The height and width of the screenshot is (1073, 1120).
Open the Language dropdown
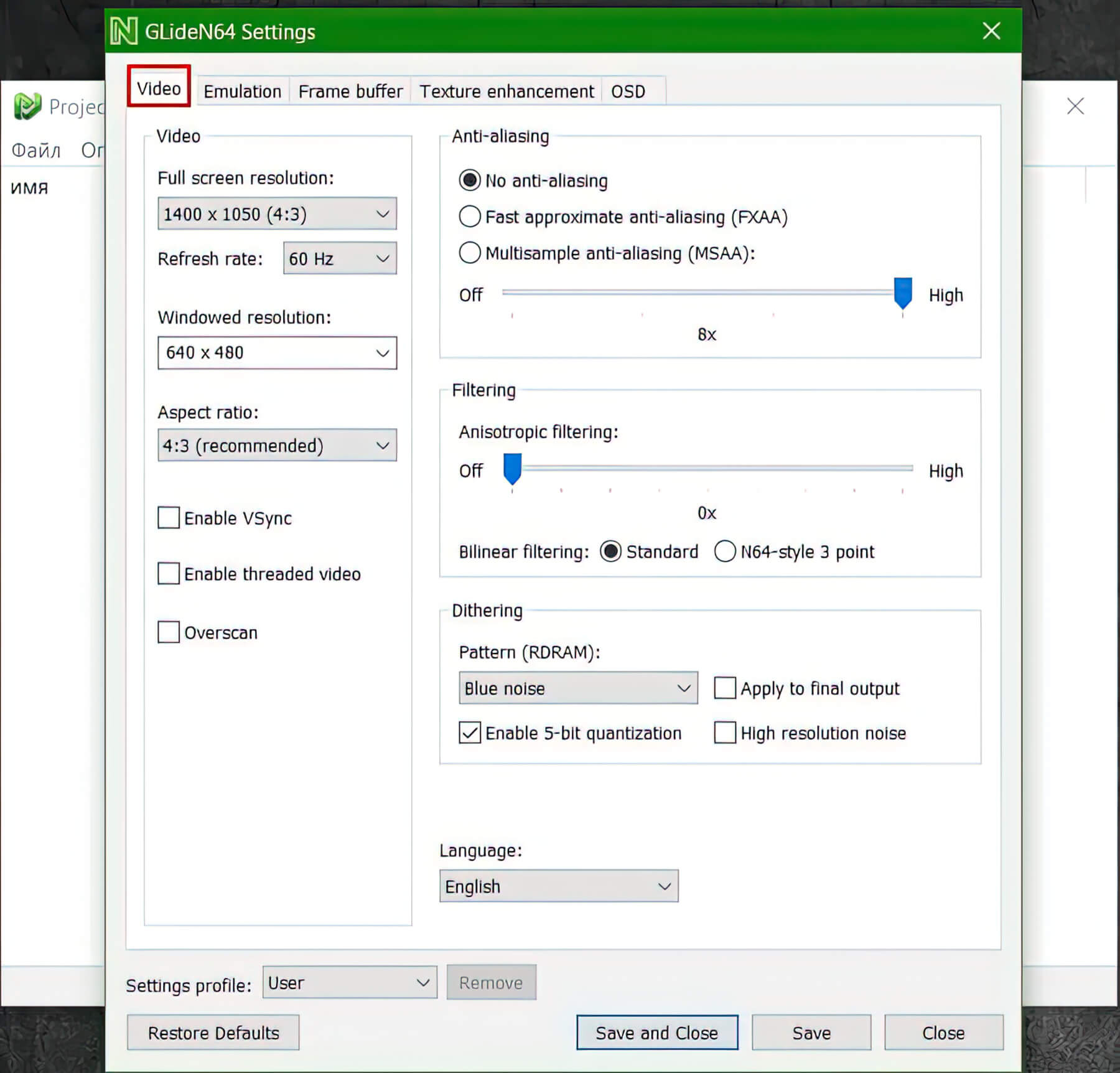coord(558,886)
